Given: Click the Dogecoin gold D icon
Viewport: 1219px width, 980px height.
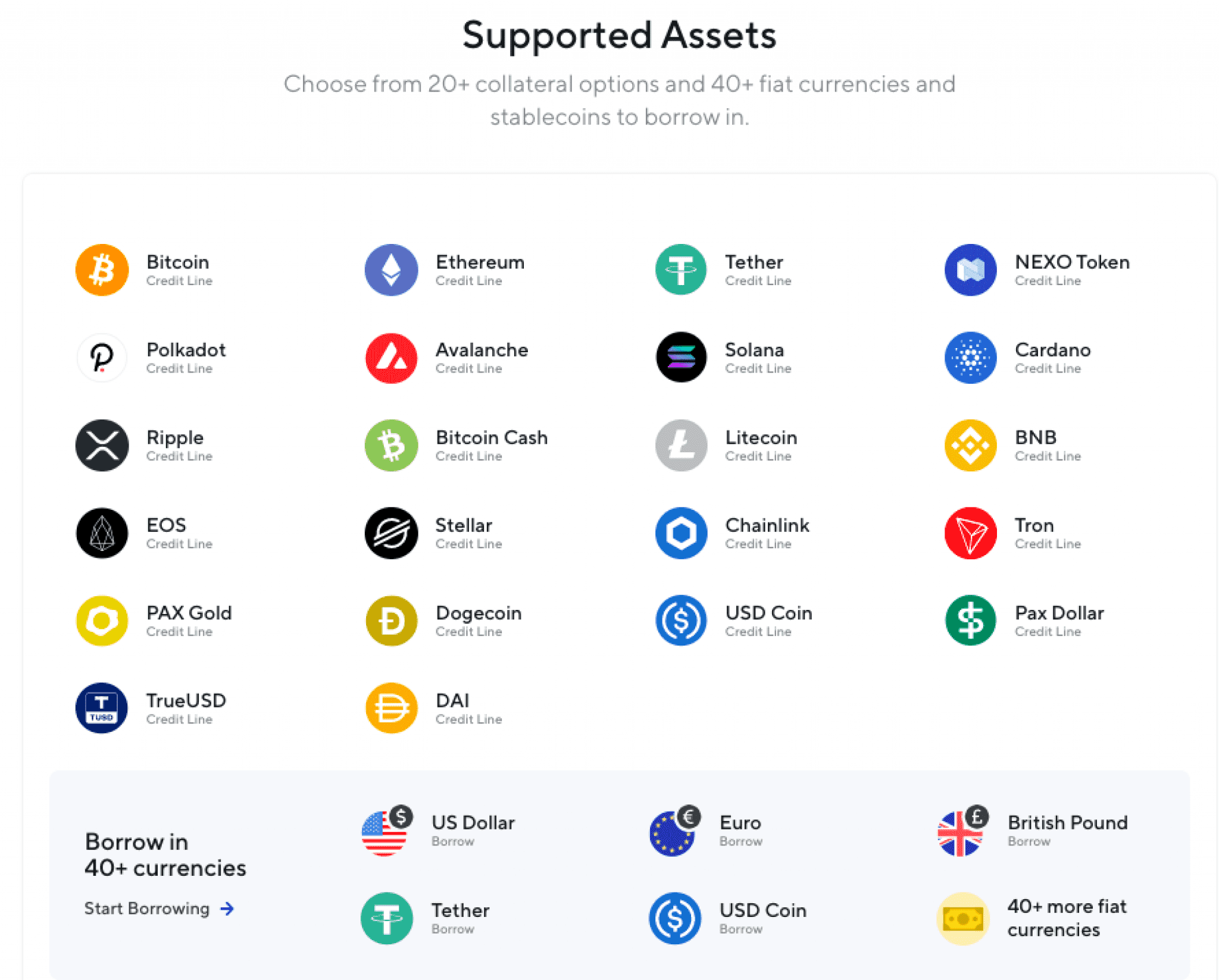Looking at the screenshot, I should [x=391, y=621].
